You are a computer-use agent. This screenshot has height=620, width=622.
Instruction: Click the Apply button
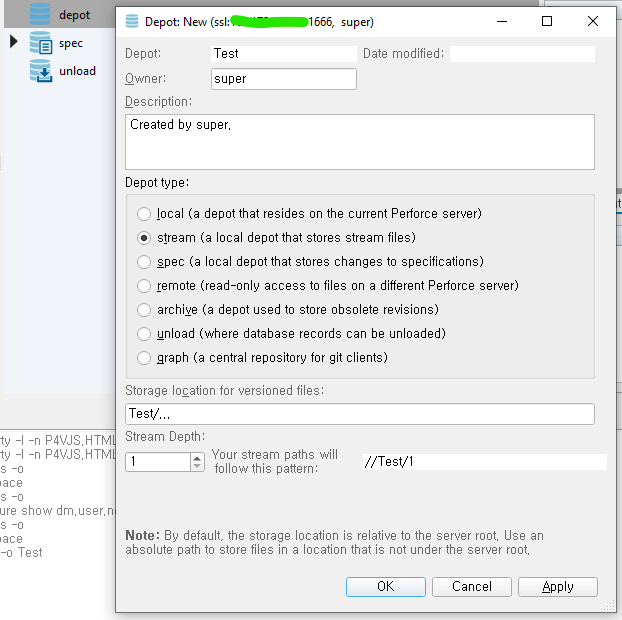558,586
